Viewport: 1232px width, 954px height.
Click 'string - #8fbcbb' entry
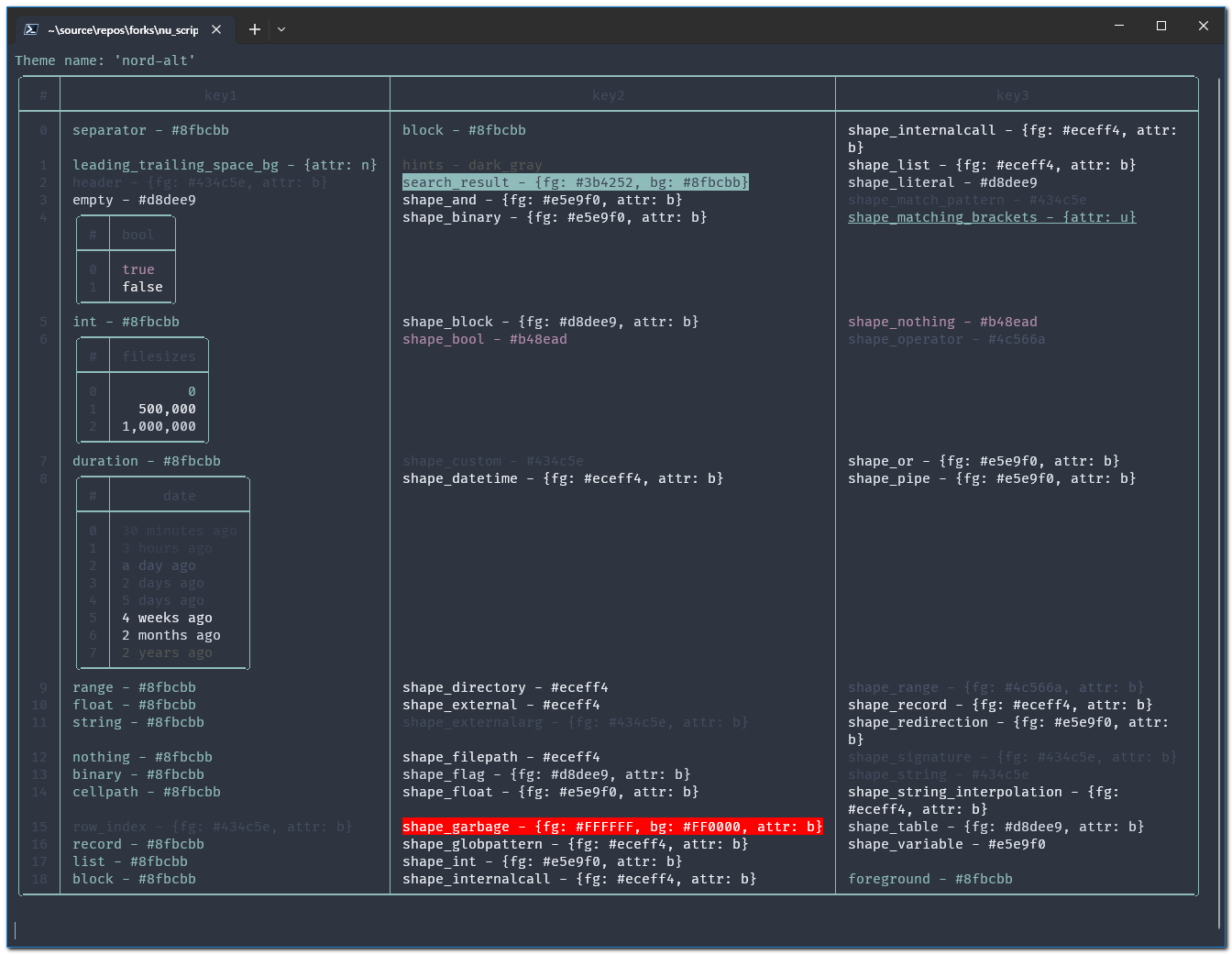138,722
